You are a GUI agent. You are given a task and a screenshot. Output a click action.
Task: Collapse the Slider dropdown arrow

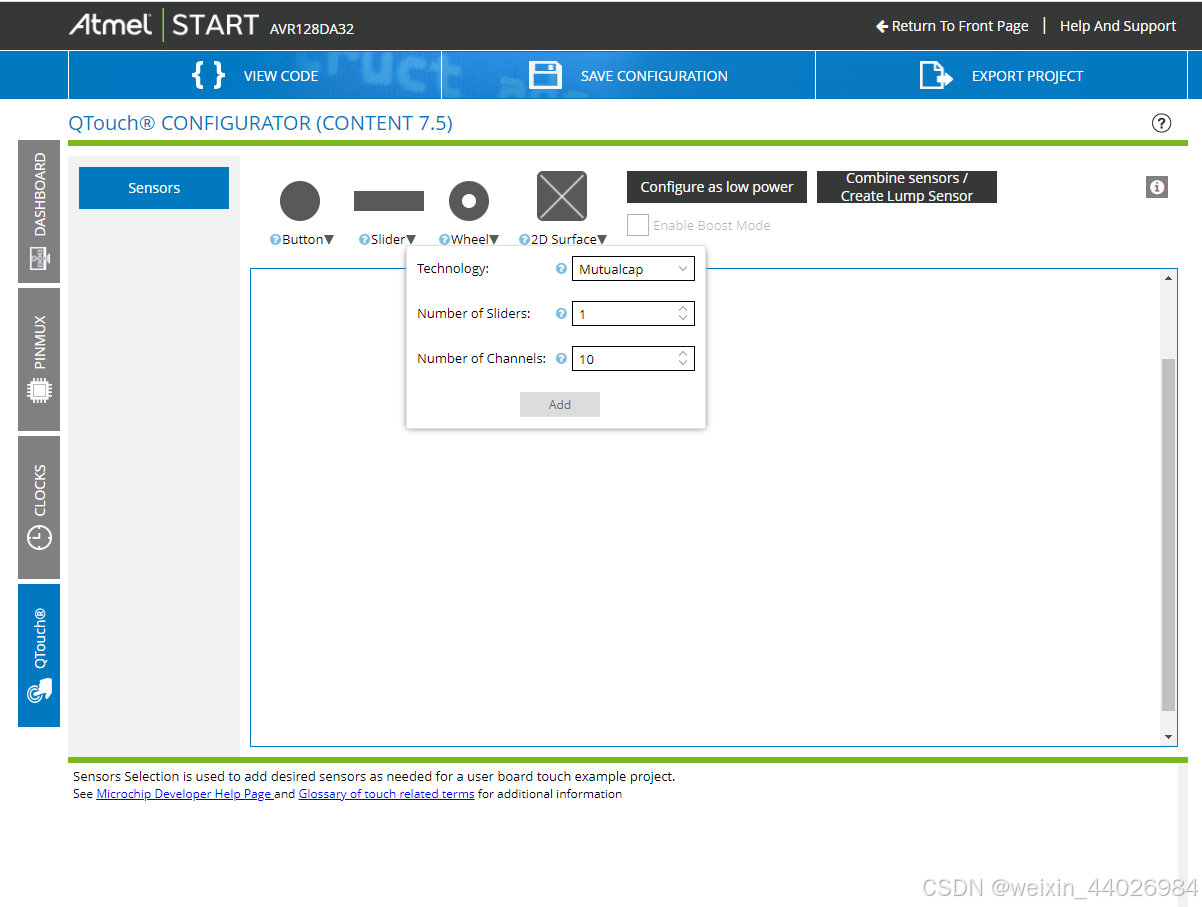click(411, 240)
